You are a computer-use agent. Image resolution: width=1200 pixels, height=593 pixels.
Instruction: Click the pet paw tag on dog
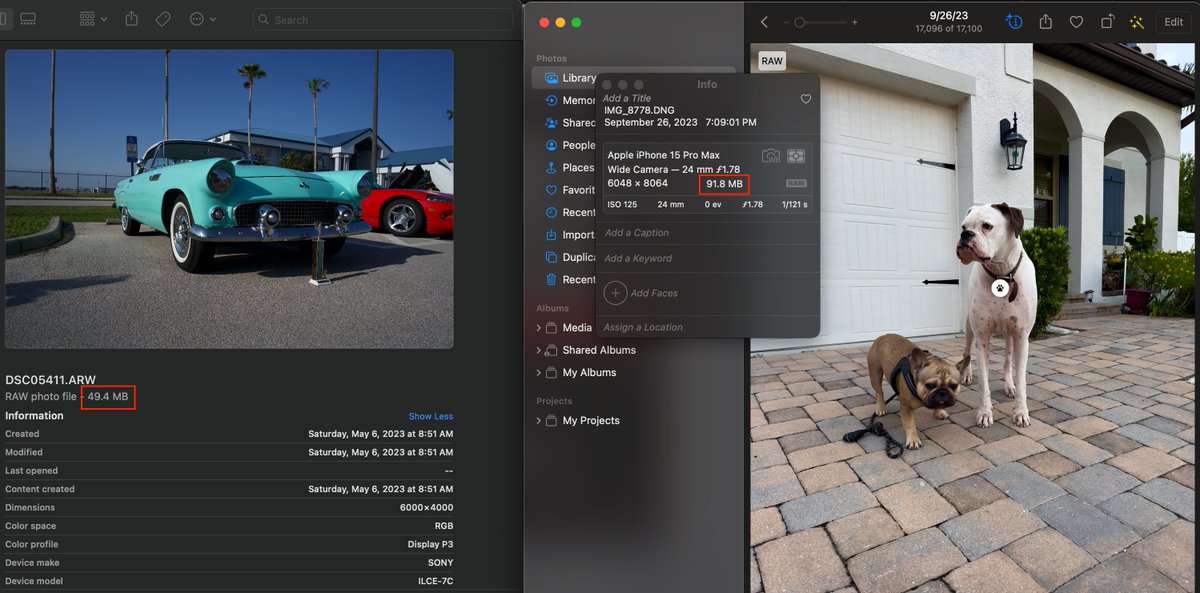click(x=999, y=287)
